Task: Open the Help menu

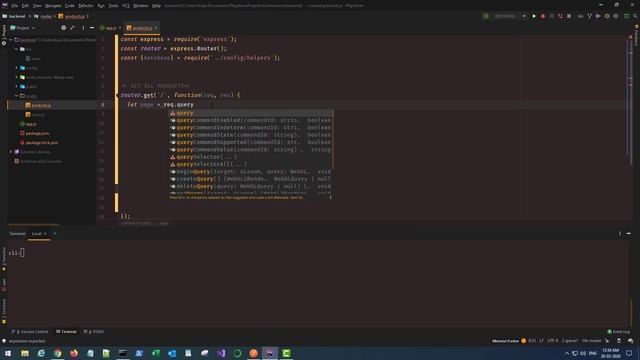Action: (x=156, y=6)
